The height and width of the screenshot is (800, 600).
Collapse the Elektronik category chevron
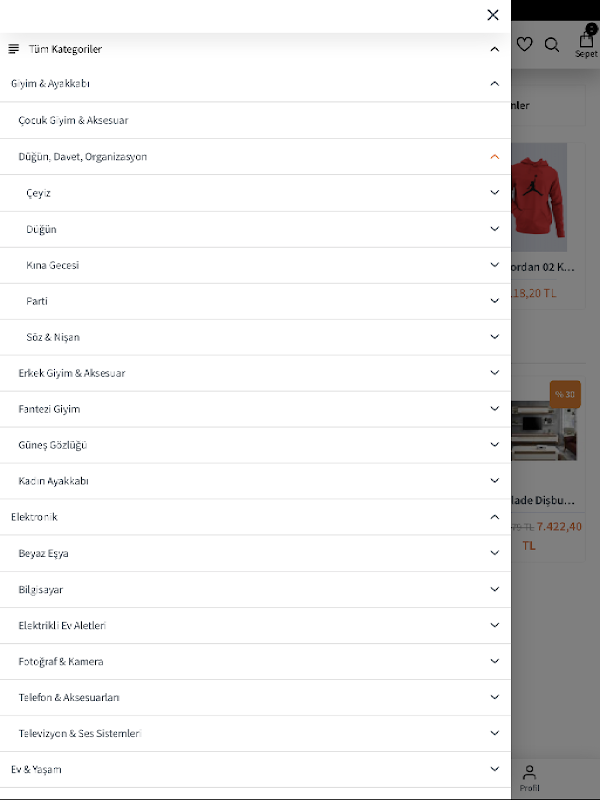[494, 517]
